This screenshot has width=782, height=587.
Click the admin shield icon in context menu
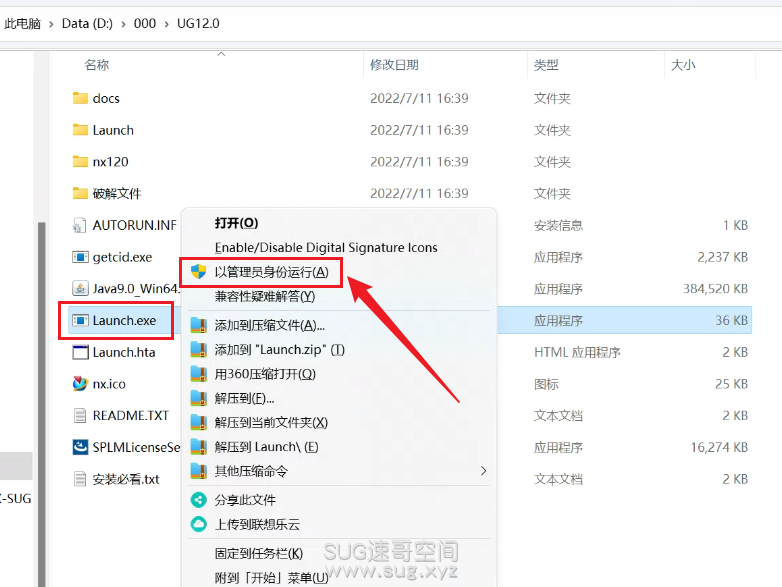(198, 272)
